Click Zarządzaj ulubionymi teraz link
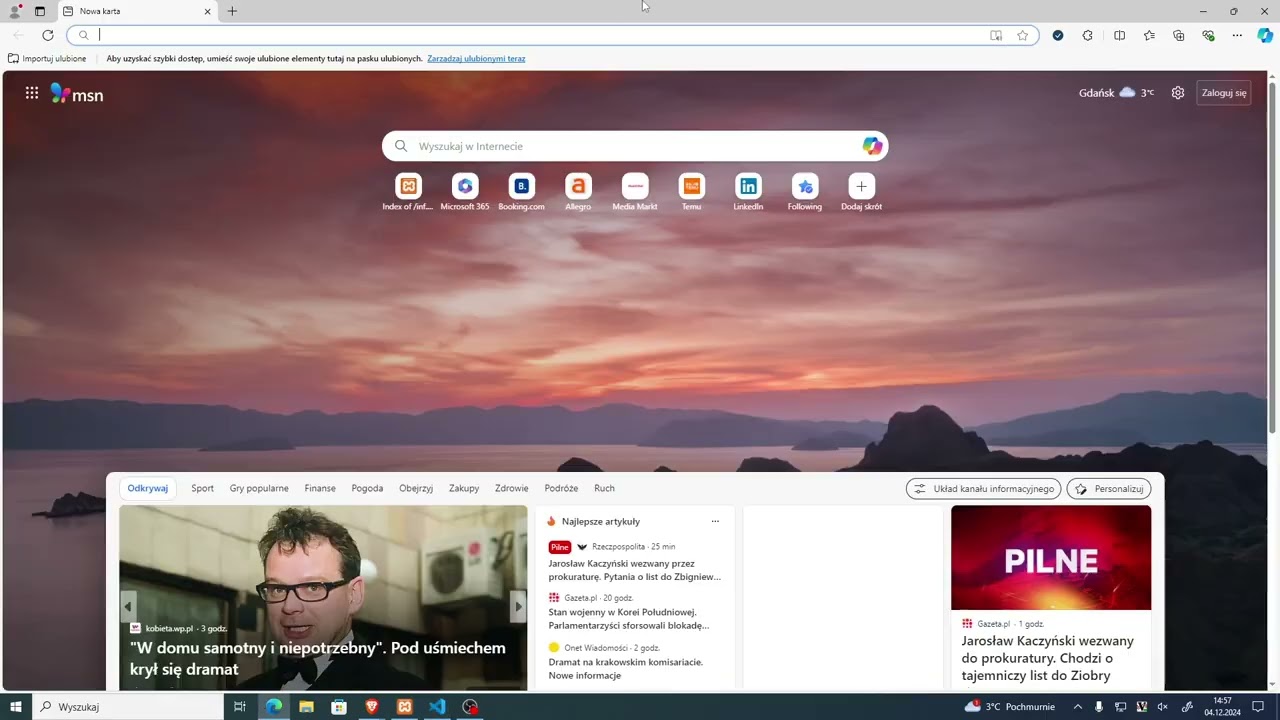Screen dimensions: 1280x720 (476, 58)
